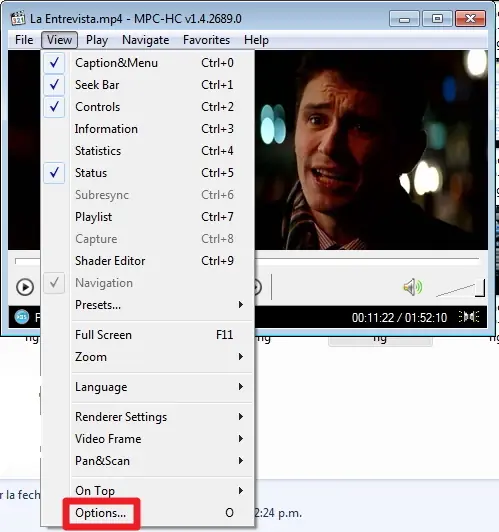Mute audio with the speaker icon
499x532 pixels.
tap(412, 287)
